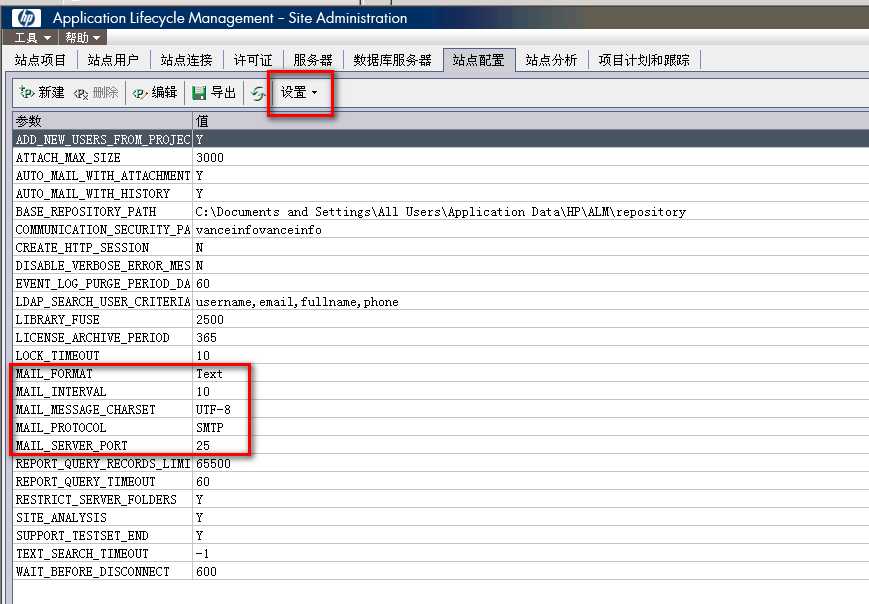The image size is (869, 604).
Task: Switch to the 站点分析 tab
Action: tap(551, 60)
